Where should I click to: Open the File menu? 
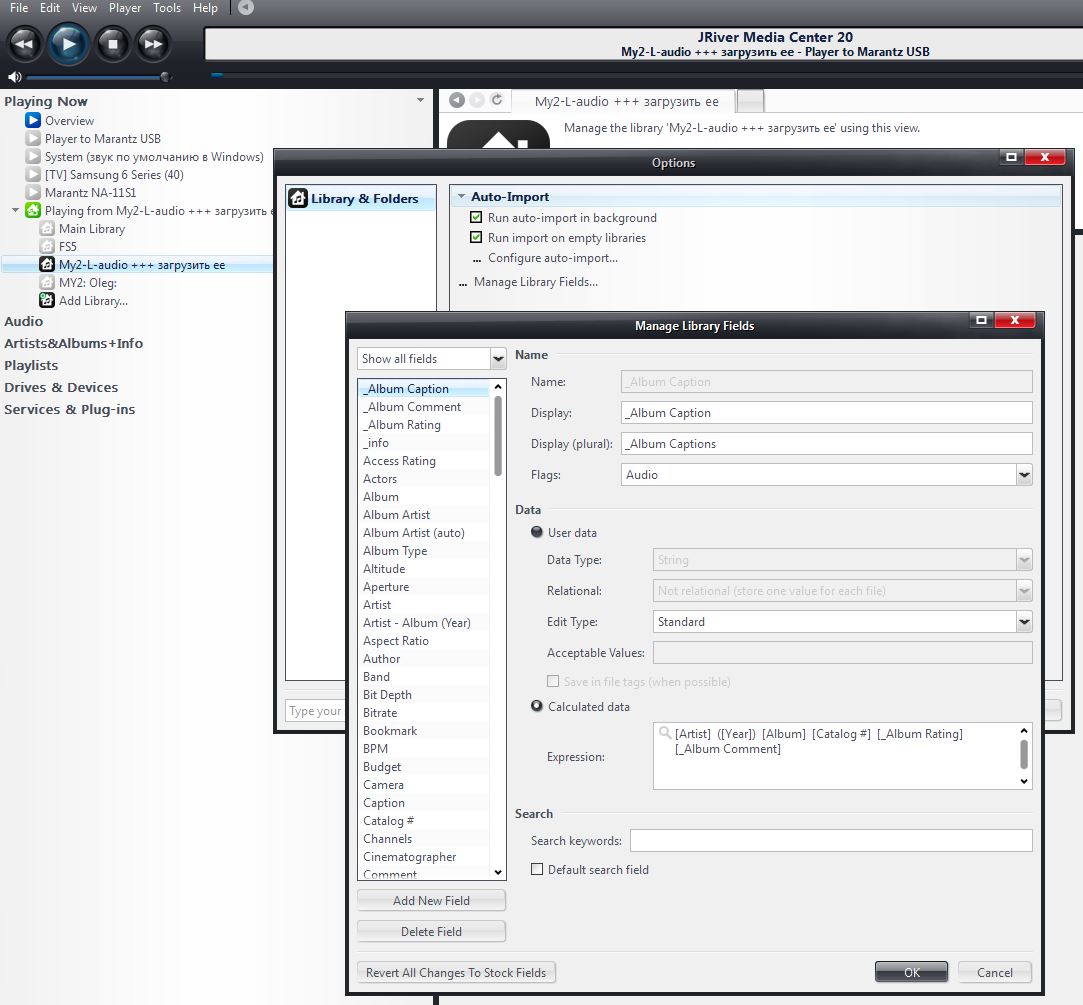(x=19, y=8)
